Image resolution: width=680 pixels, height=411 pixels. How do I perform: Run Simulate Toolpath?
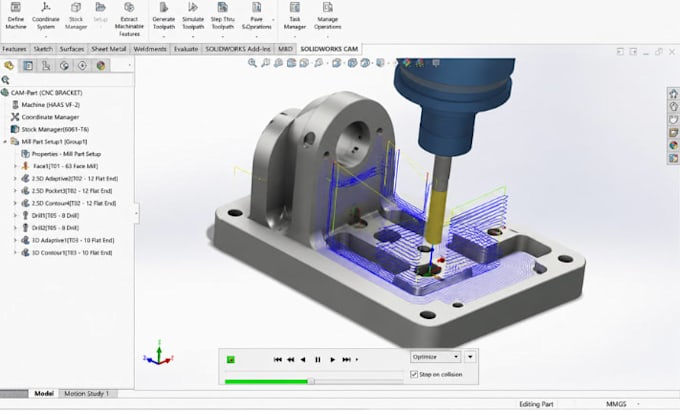(x=193, y=16)
